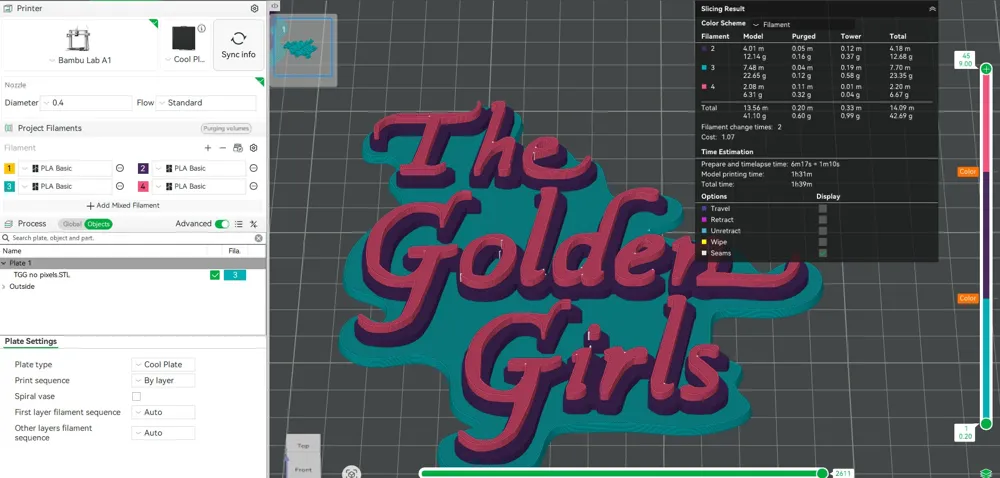This screenshot has width=1000, height=478.
Task: Click the upper orange Color marker on slider
Action: pyautogui.click(x=967, y=171)
